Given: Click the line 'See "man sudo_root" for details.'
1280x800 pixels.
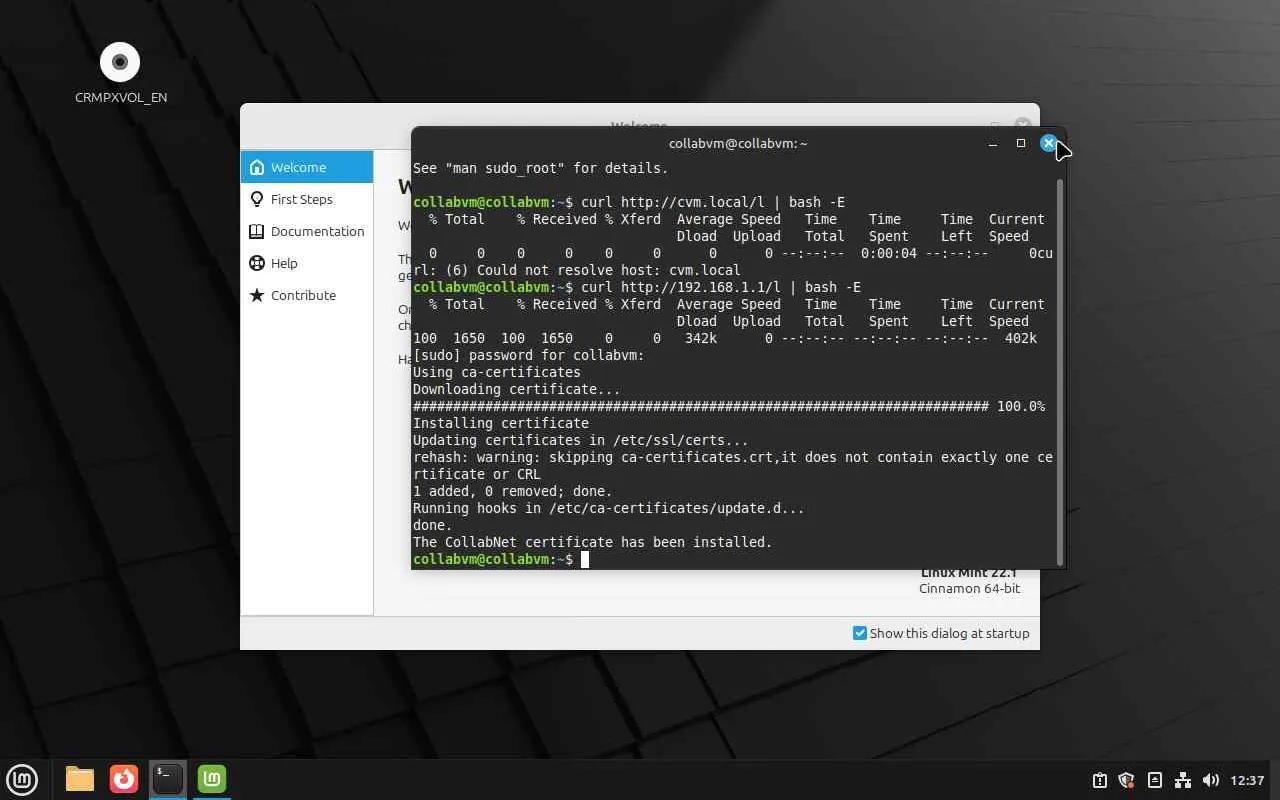Looking at the screenshot, I should click(540, 168).
